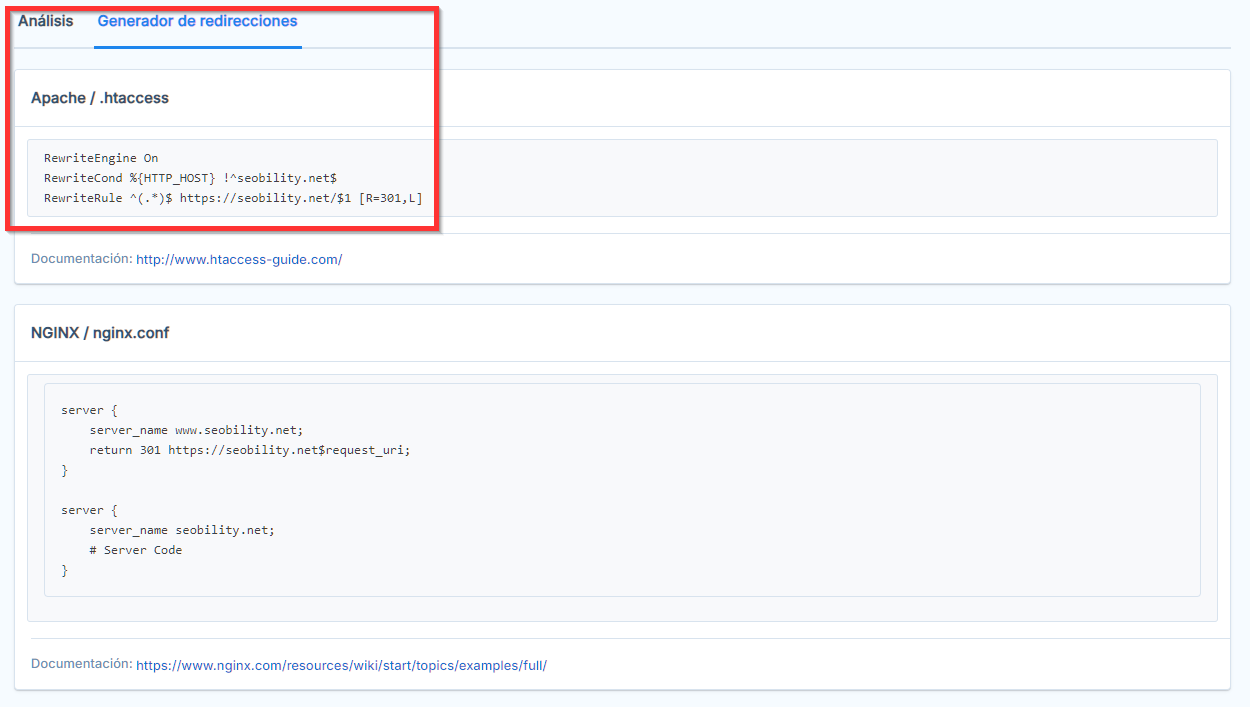Click the return 301 redirect line
The width and height of the screenshot is (1250, 707).
(250, 450)
